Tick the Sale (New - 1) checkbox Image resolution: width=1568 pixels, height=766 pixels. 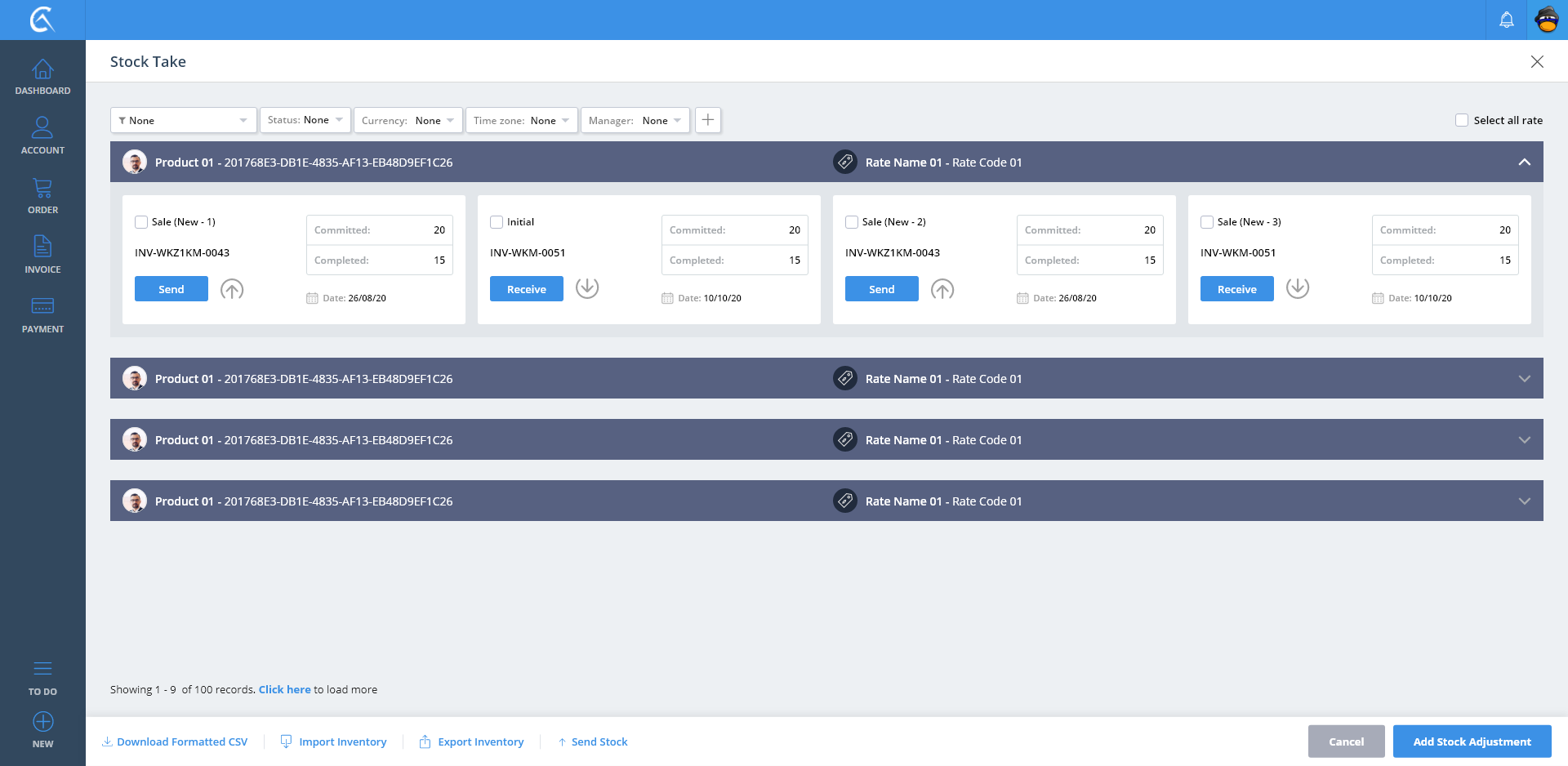[x=141, y=222]
